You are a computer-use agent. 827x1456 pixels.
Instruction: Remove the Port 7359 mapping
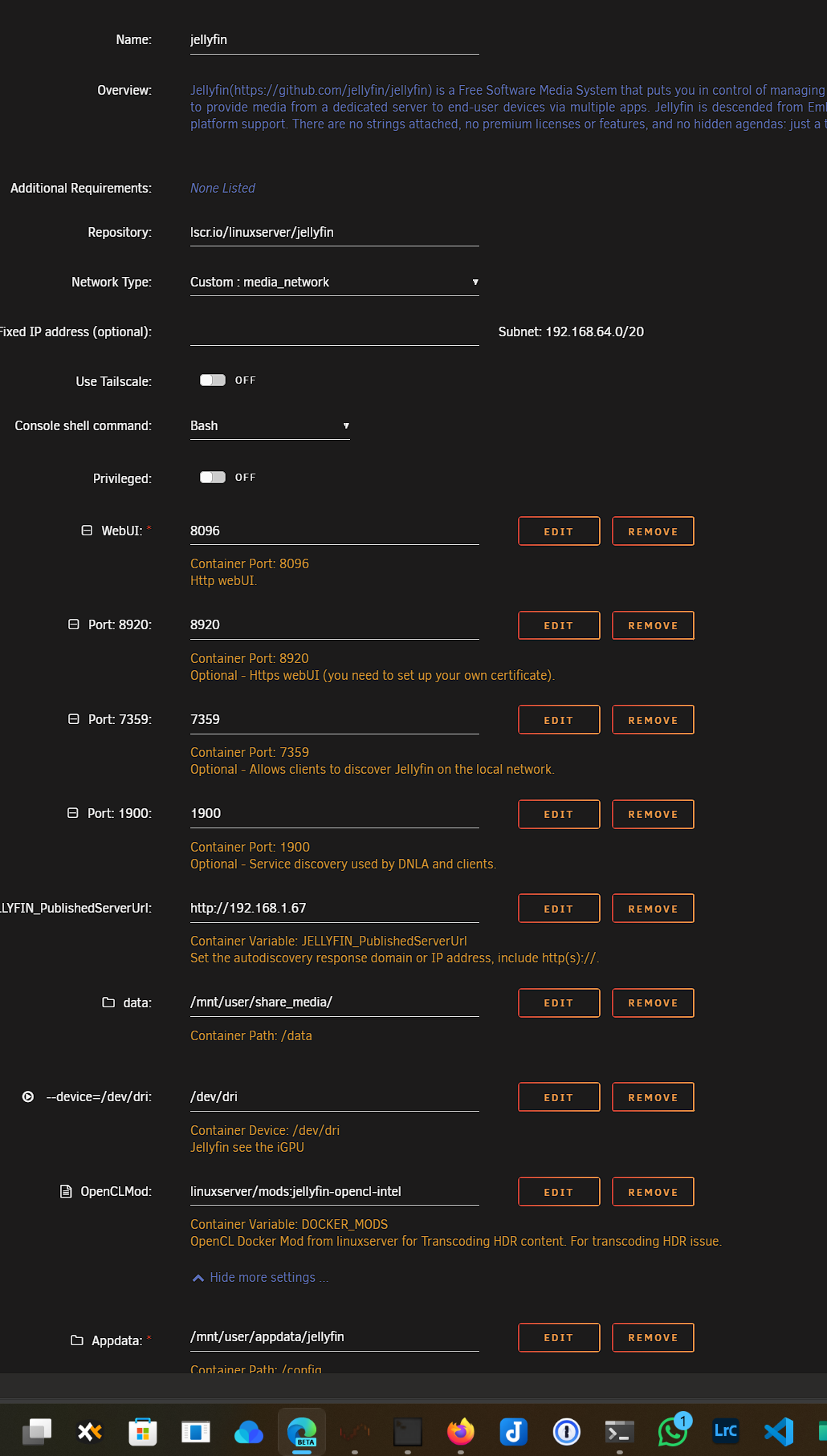(x=653, y=720)
